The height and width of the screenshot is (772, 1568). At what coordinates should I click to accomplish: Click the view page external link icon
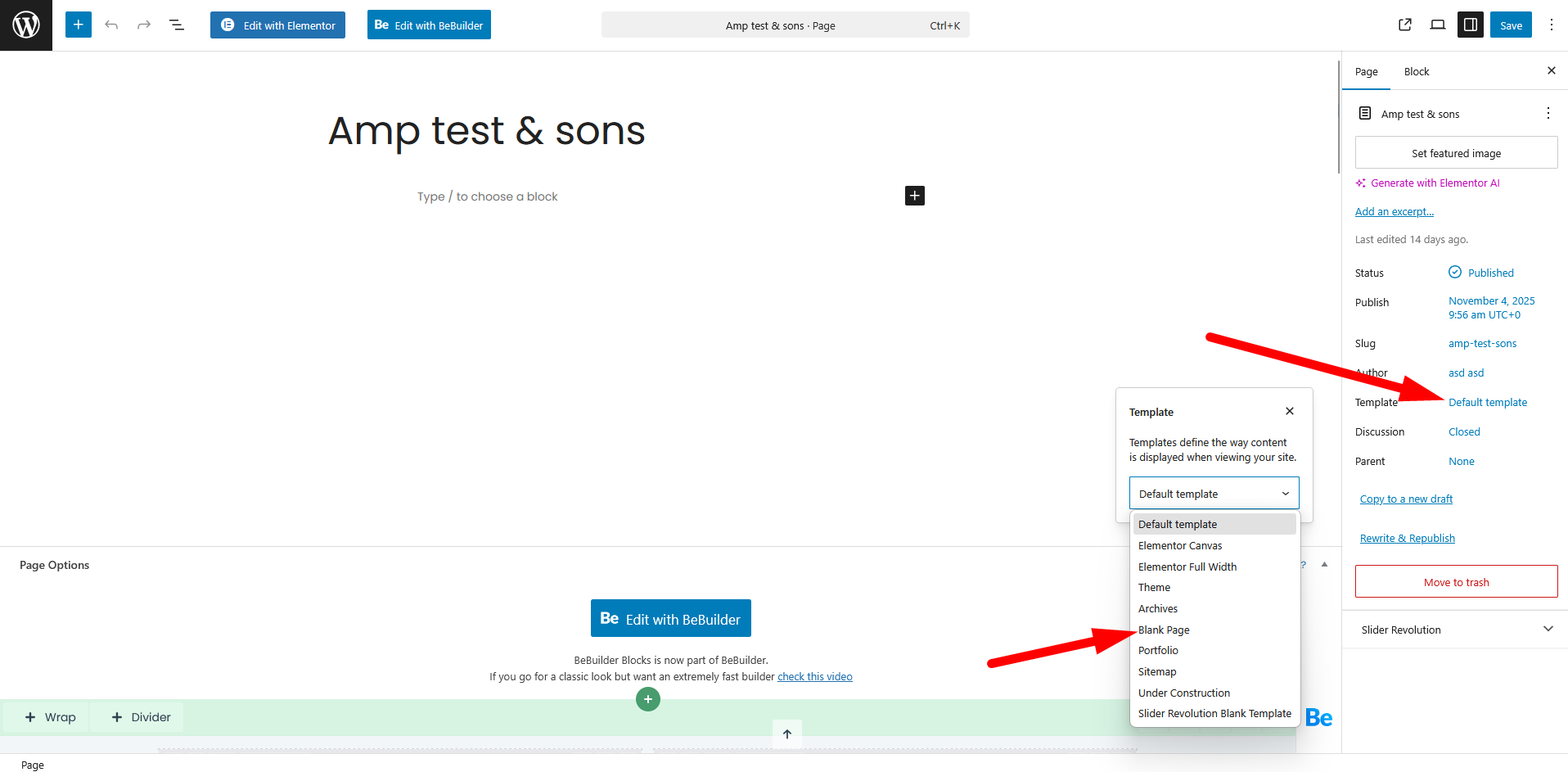(1405, 25)
